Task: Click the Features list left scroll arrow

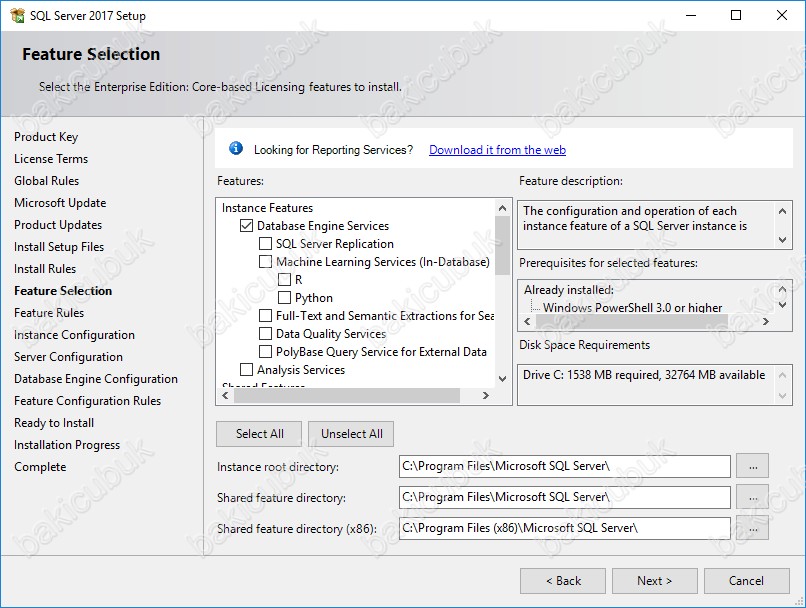Action: [225, 395]
